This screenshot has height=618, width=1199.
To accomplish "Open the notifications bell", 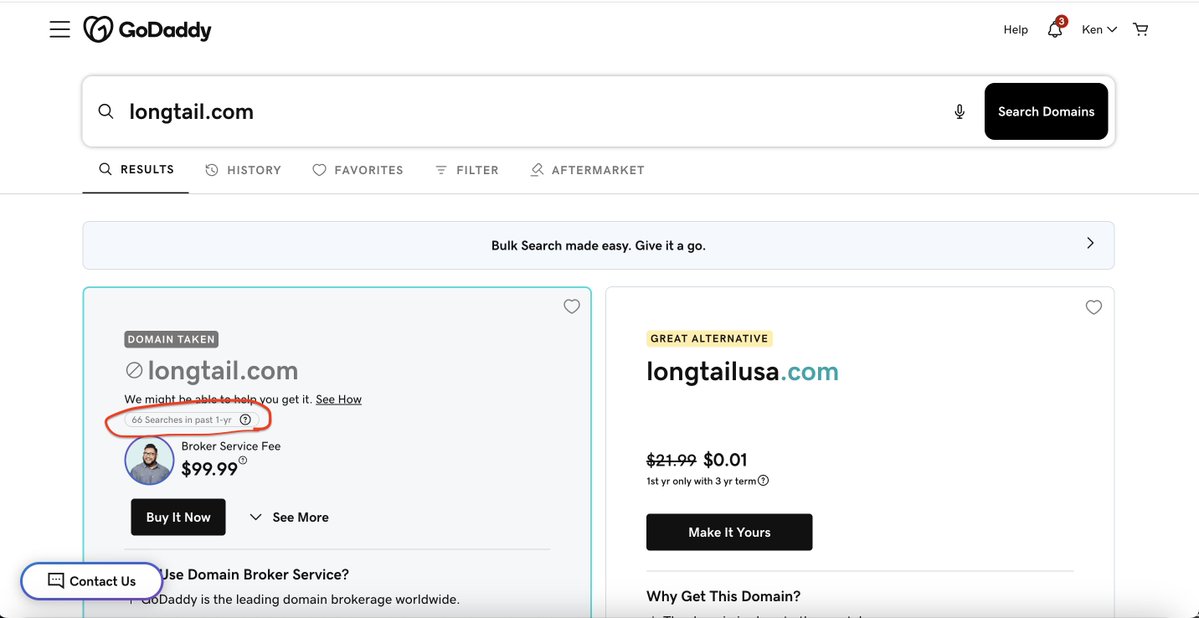I will tap(1055, 29).
